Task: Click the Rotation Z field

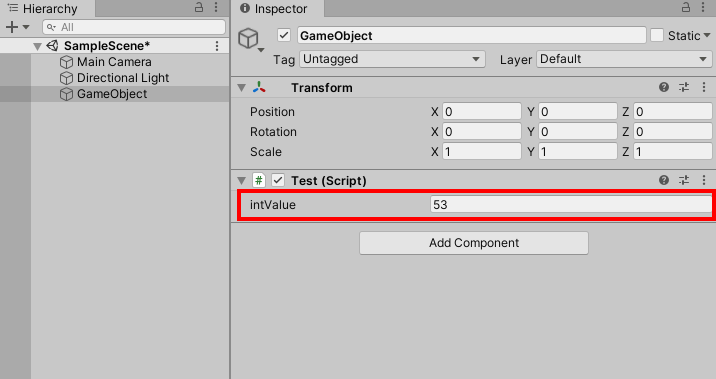Action: point(673,132)
